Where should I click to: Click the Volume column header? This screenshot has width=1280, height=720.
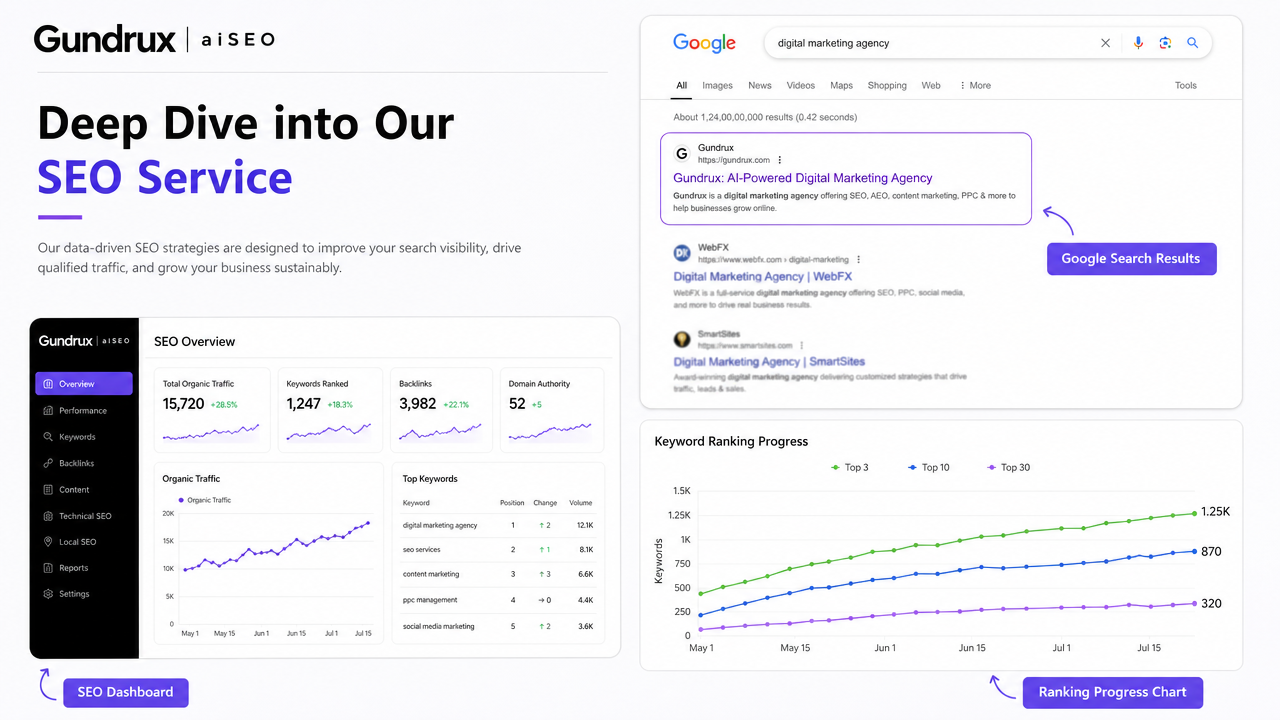click(580, 503)
